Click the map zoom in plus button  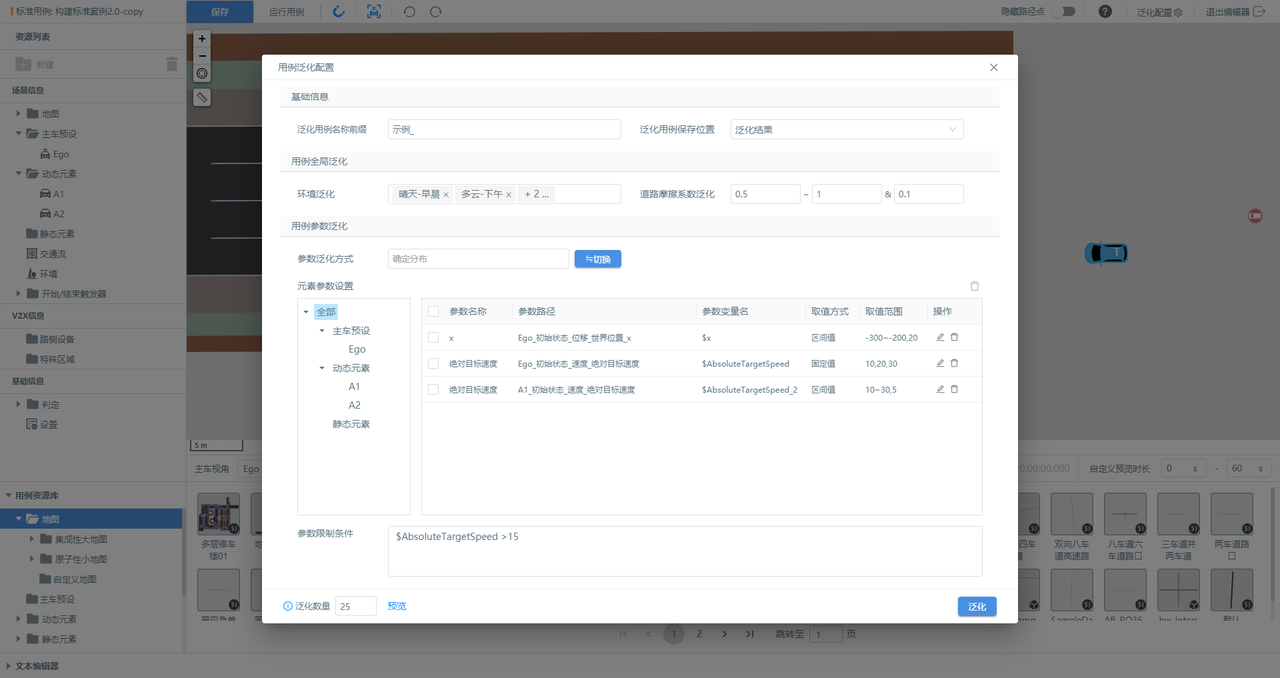click(x=202, y=38)
